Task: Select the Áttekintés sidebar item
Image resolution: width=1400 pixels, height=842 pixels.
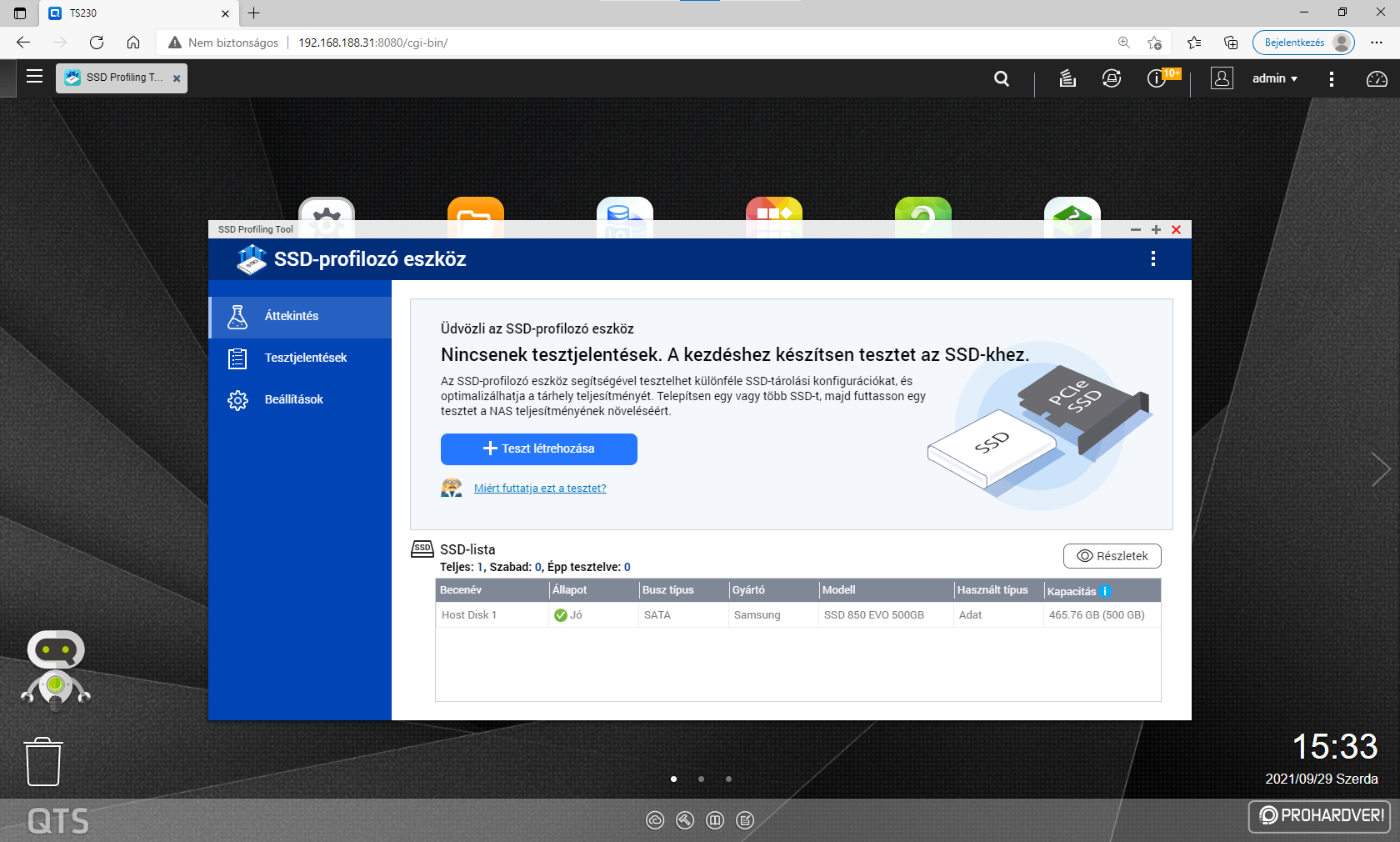Action: (x=300, y=316)
